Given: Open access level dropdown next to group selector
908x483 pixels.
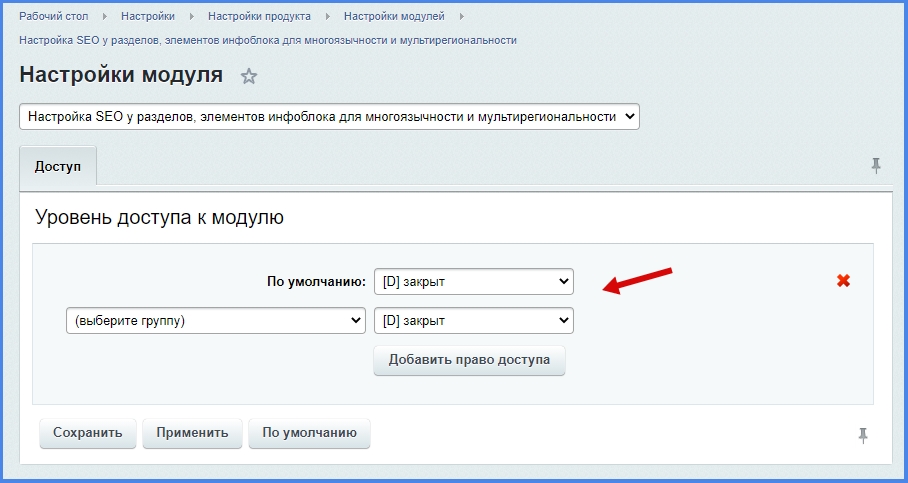Looking at the screenshot, I should (x=473, y=321).
